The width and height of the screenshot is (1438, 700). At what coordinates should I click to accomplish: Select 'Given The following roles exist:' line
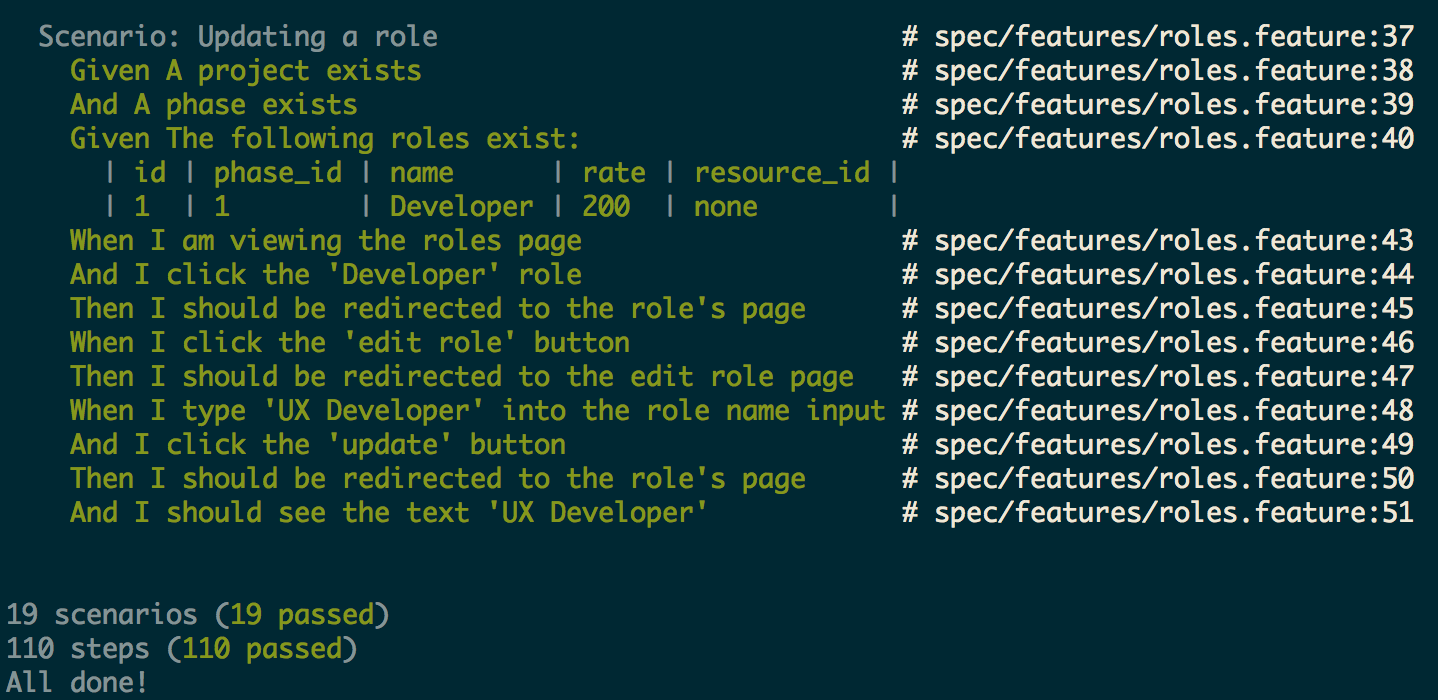coord(325,139)
